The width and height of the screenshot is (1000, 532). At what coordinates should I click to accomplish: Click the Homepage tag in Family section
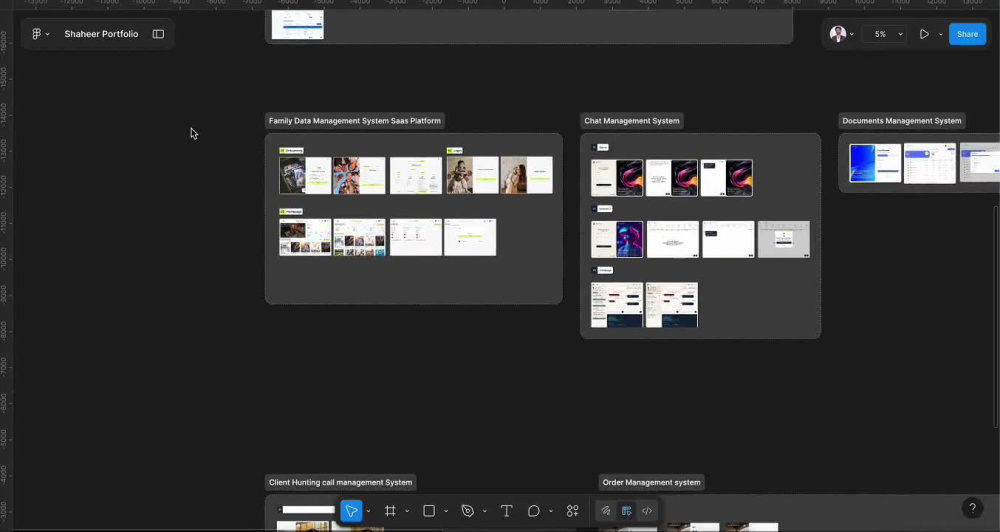[291, 211]
